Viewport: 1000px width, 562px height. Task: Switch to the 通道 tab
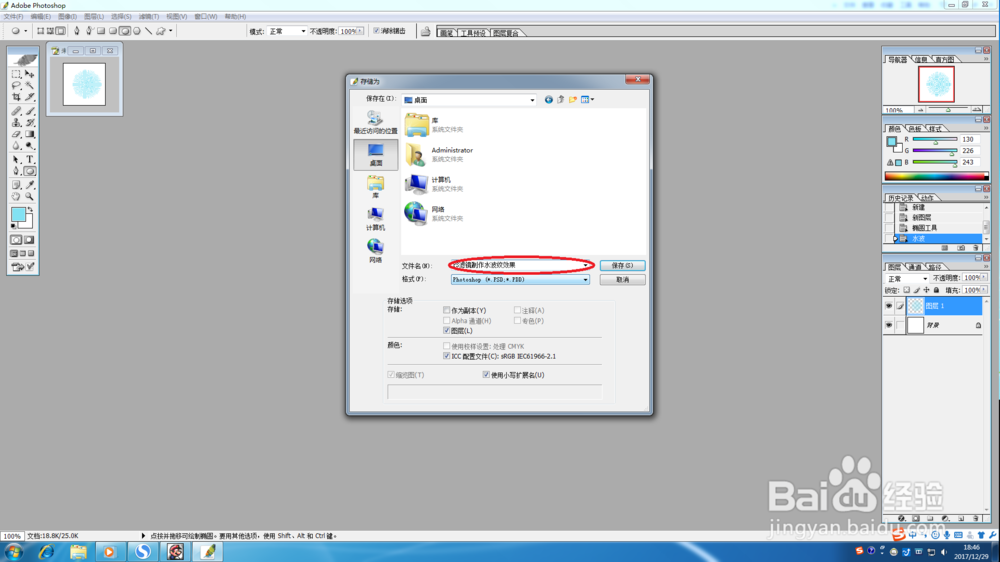[915, 267]
